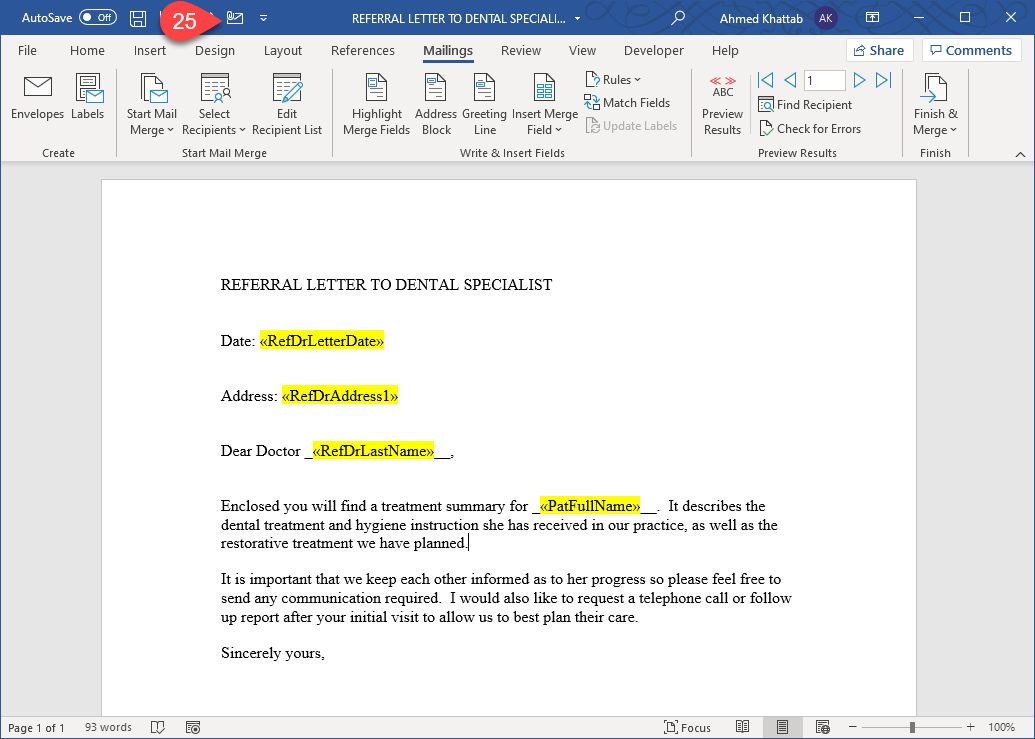Click the record number input field
The image size is (1035, 739).
tap(824, 80)
